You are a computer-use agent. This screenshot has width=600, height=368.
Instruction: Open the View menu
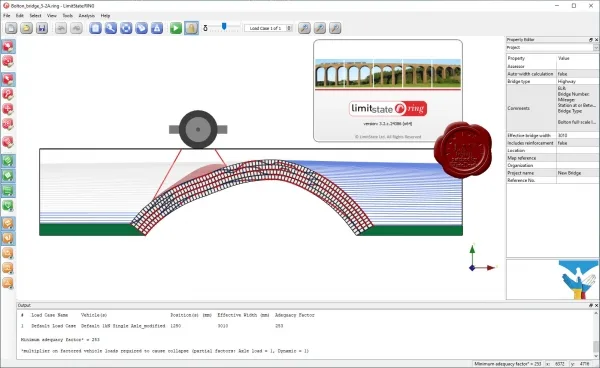(x=52, y=16)
